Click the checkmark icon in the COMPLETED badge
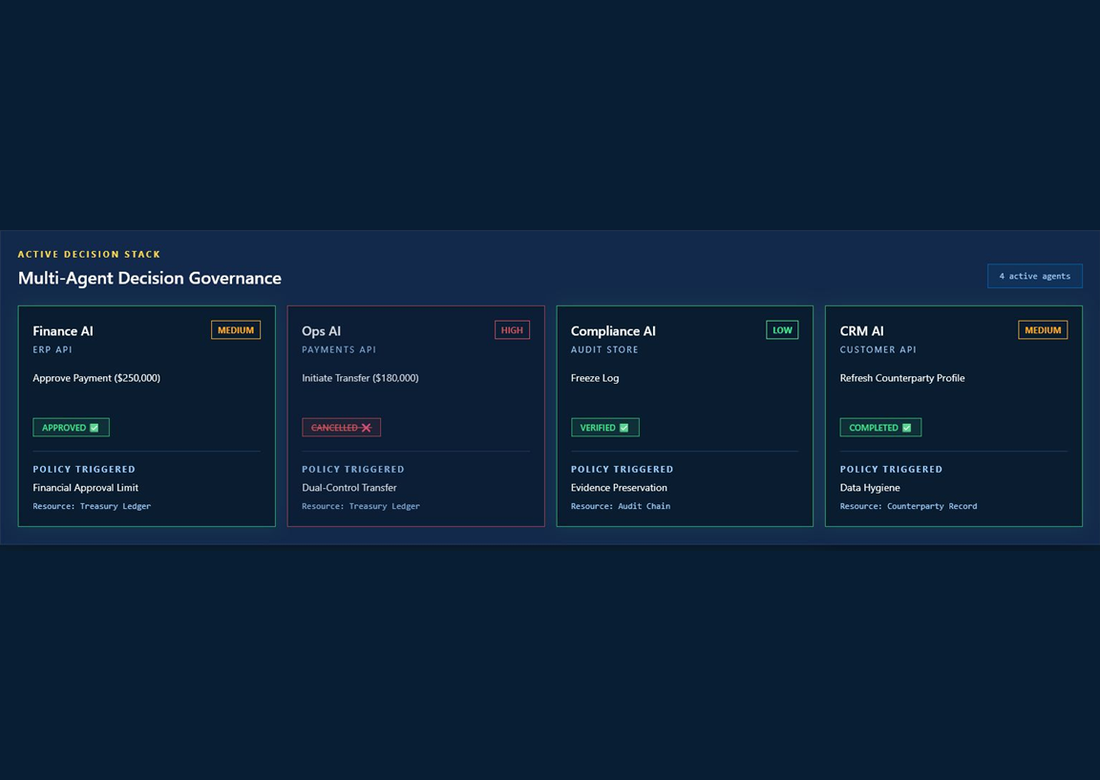This screenshot has height=780, width=1100. (906, 428)
